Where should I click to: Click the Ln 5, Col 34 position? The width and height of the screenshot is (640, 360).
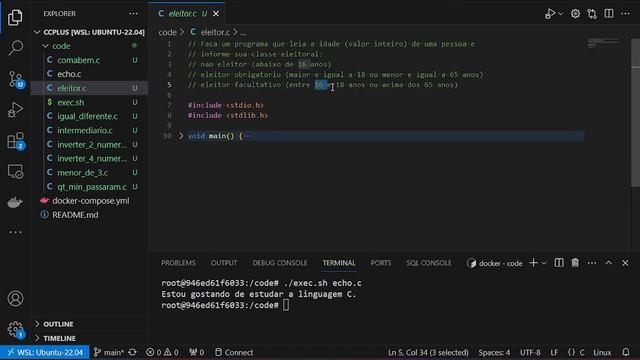[428, 352]
